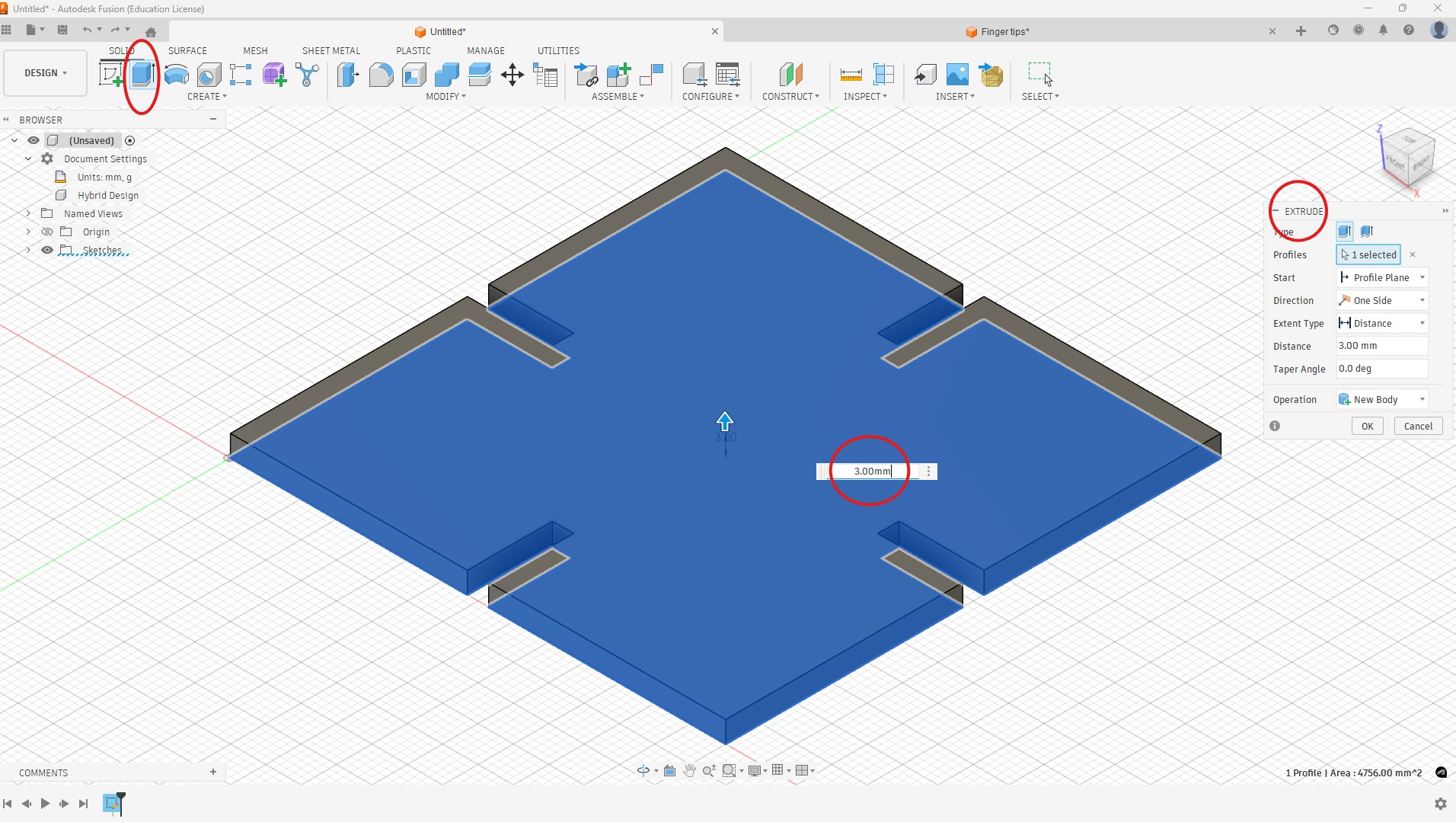The image size is (1456, 822).
Task: Select the Offset Plane construct icon
Action: pos(791,75)
